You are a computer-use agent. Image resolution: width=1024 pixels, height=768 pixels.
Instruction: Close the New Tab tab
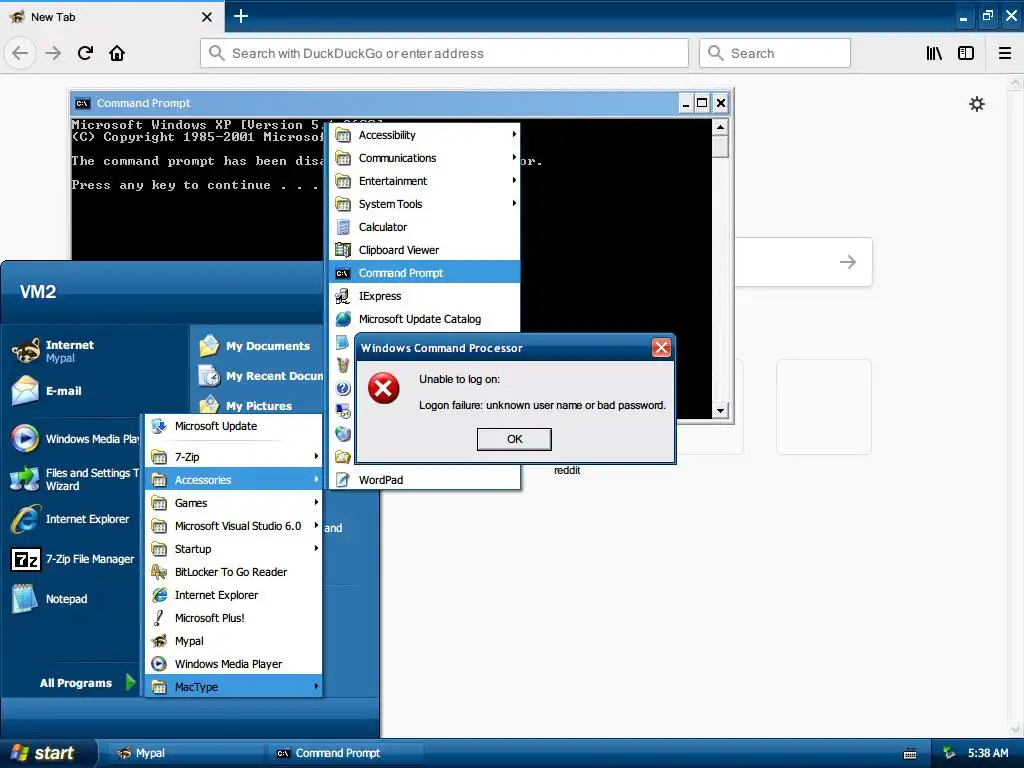[206, 17]
